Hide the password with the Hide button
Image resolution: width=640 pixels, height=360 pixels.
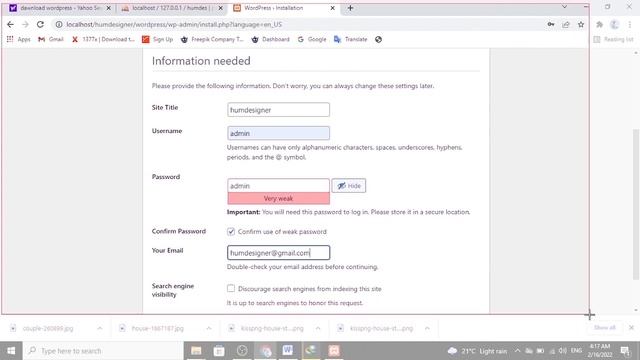(x=349, y=186)
